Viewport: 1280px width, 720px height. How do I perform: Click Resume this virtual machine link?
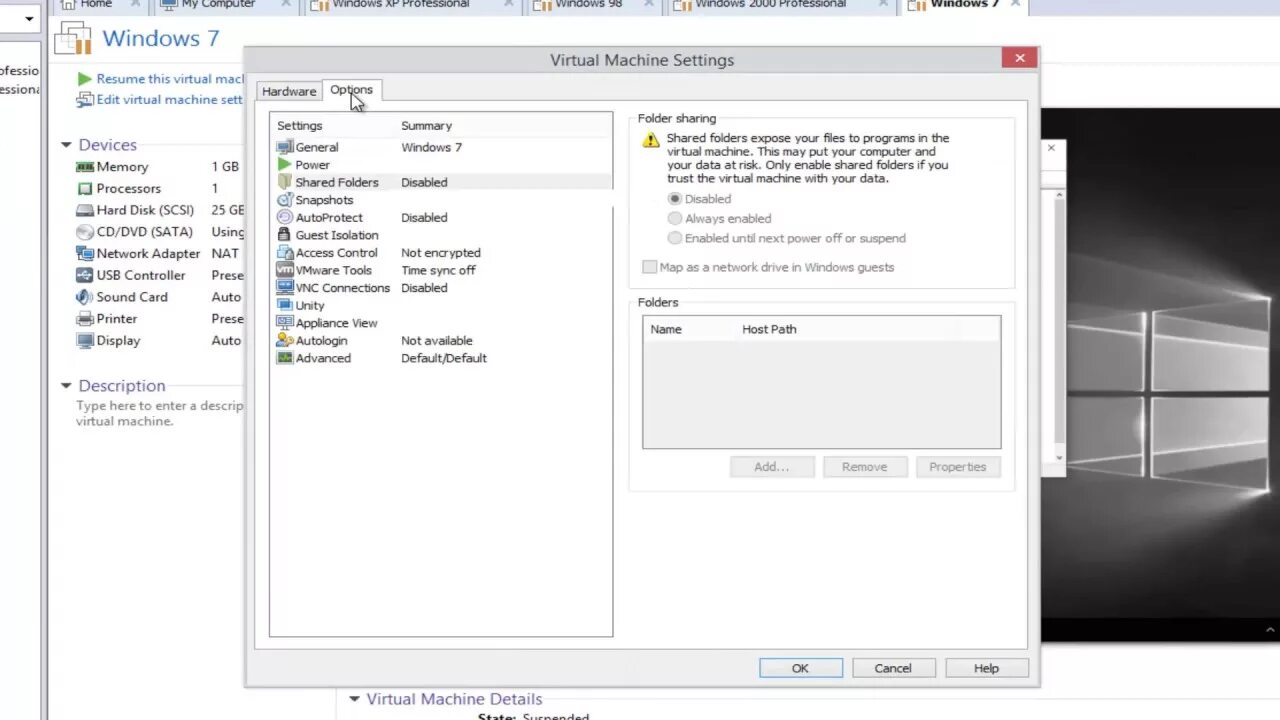[x=170, y=79]
